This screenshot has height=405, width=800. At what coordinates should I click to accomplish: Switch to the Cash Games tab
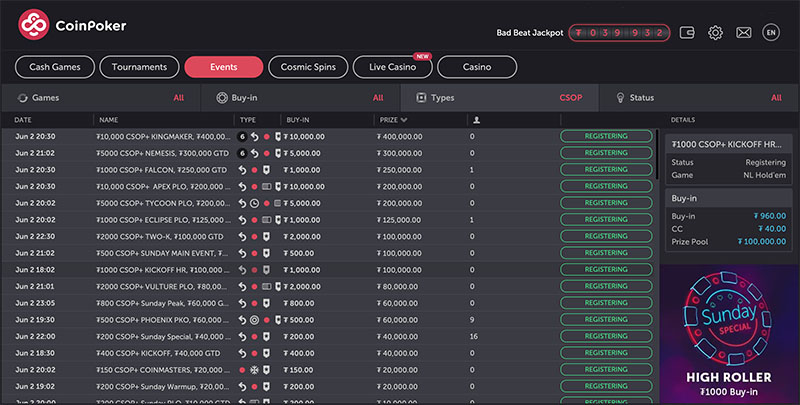tap(55, 67)
